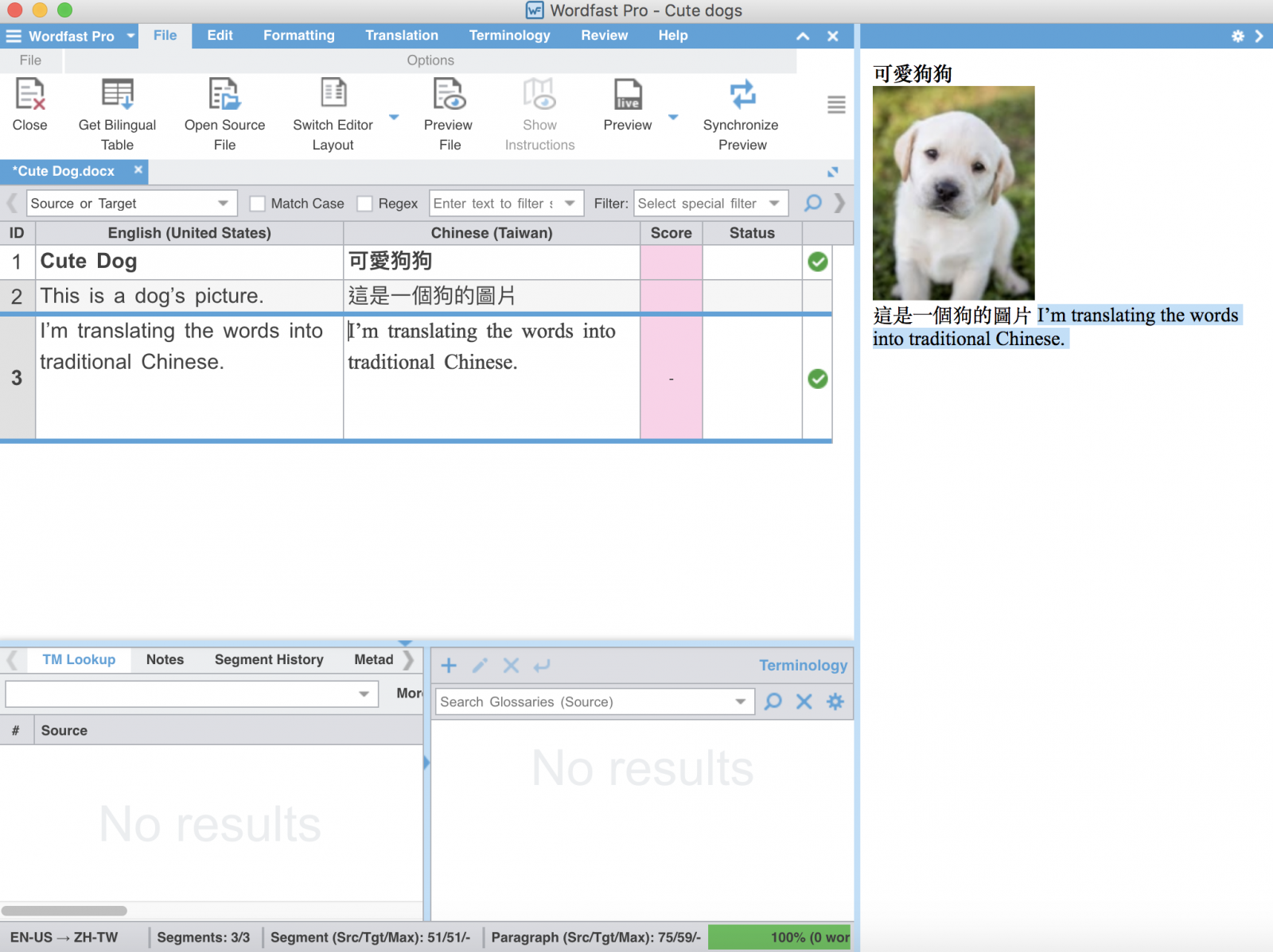The height and width of the screenshot is (952, 1273).
Task: Toggle confirmed status checkmark of segment 3
Action: coord(817,379)
